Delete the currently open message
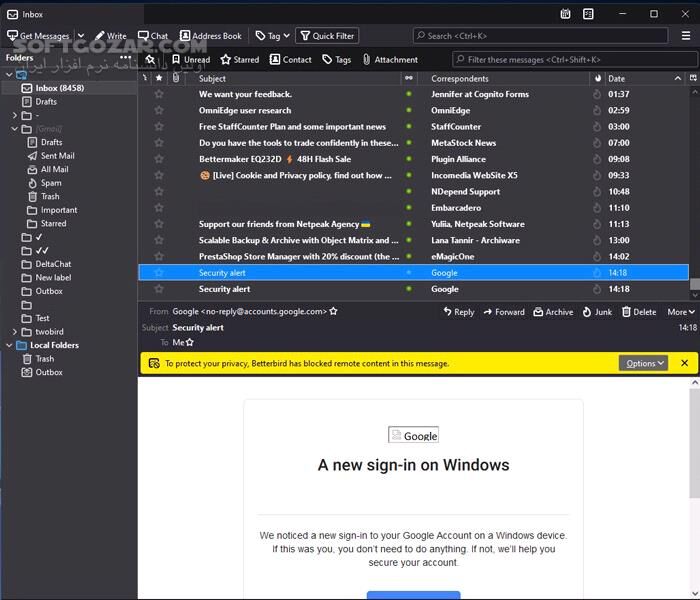Viewport: 700px width, 600px height. (639, 312)
